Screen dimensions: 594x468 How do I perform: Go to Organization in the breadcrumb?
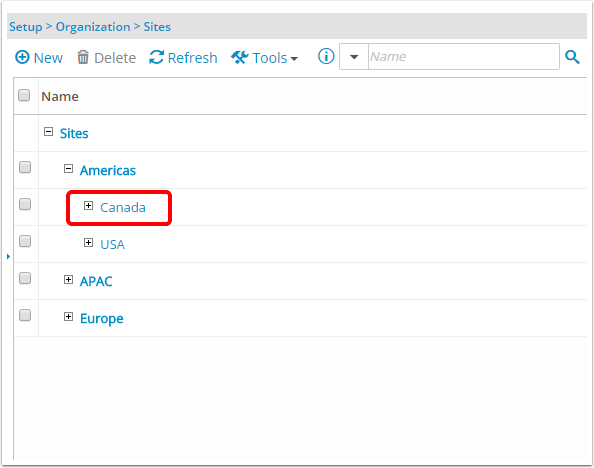click(x=93, y=27)
